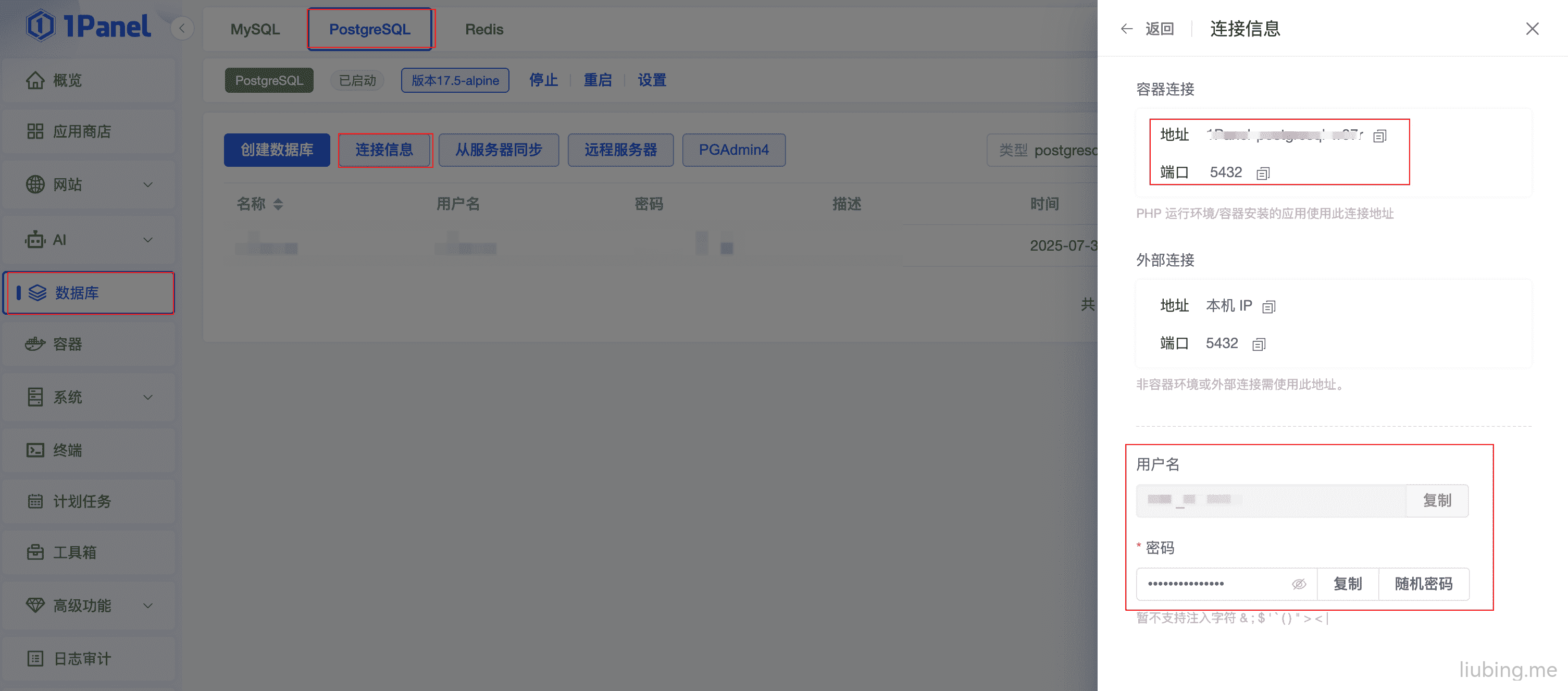
Task: Click 重启 to restart PostgreSQL
Action: (597, 80)
